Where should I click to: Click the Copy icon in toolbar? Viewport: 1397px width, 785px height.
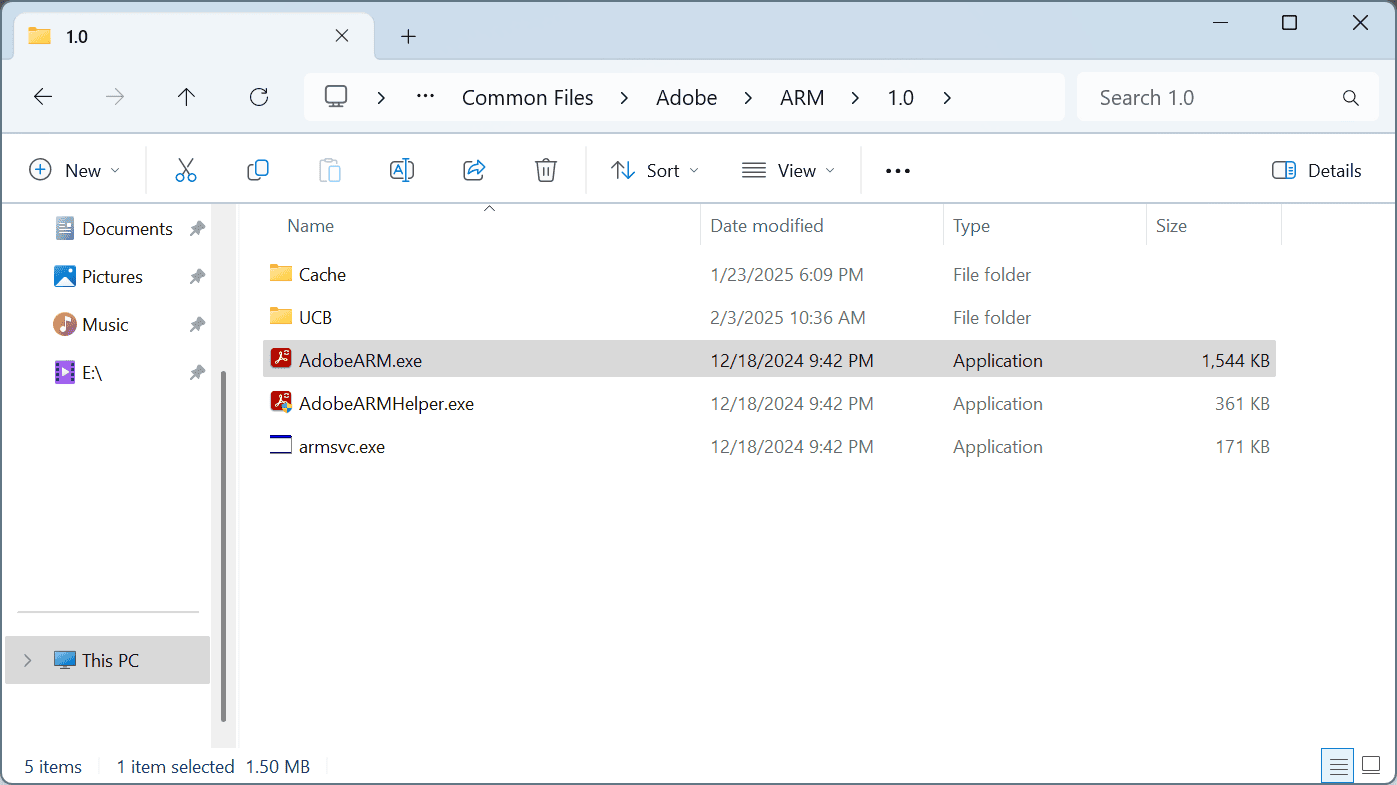pyautogui.click(x=258, y=170)
